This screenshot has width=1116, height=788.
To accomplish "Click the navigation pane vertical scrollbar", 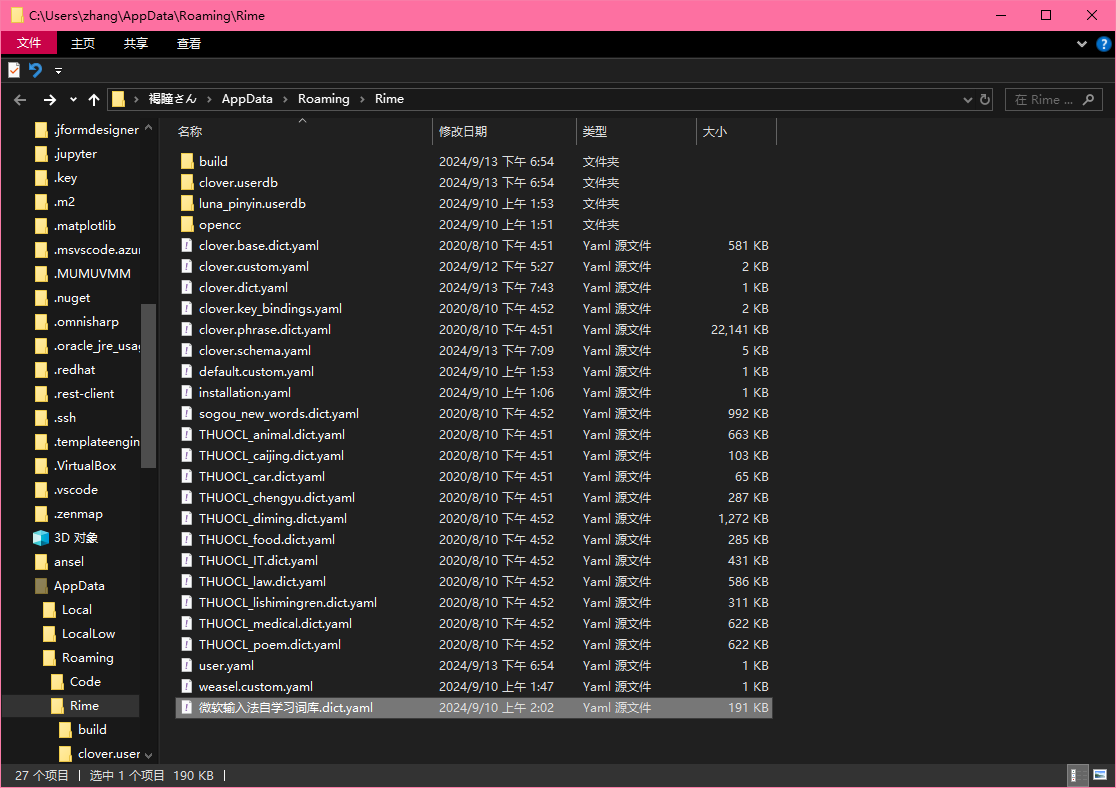I will tap(148, 385).
